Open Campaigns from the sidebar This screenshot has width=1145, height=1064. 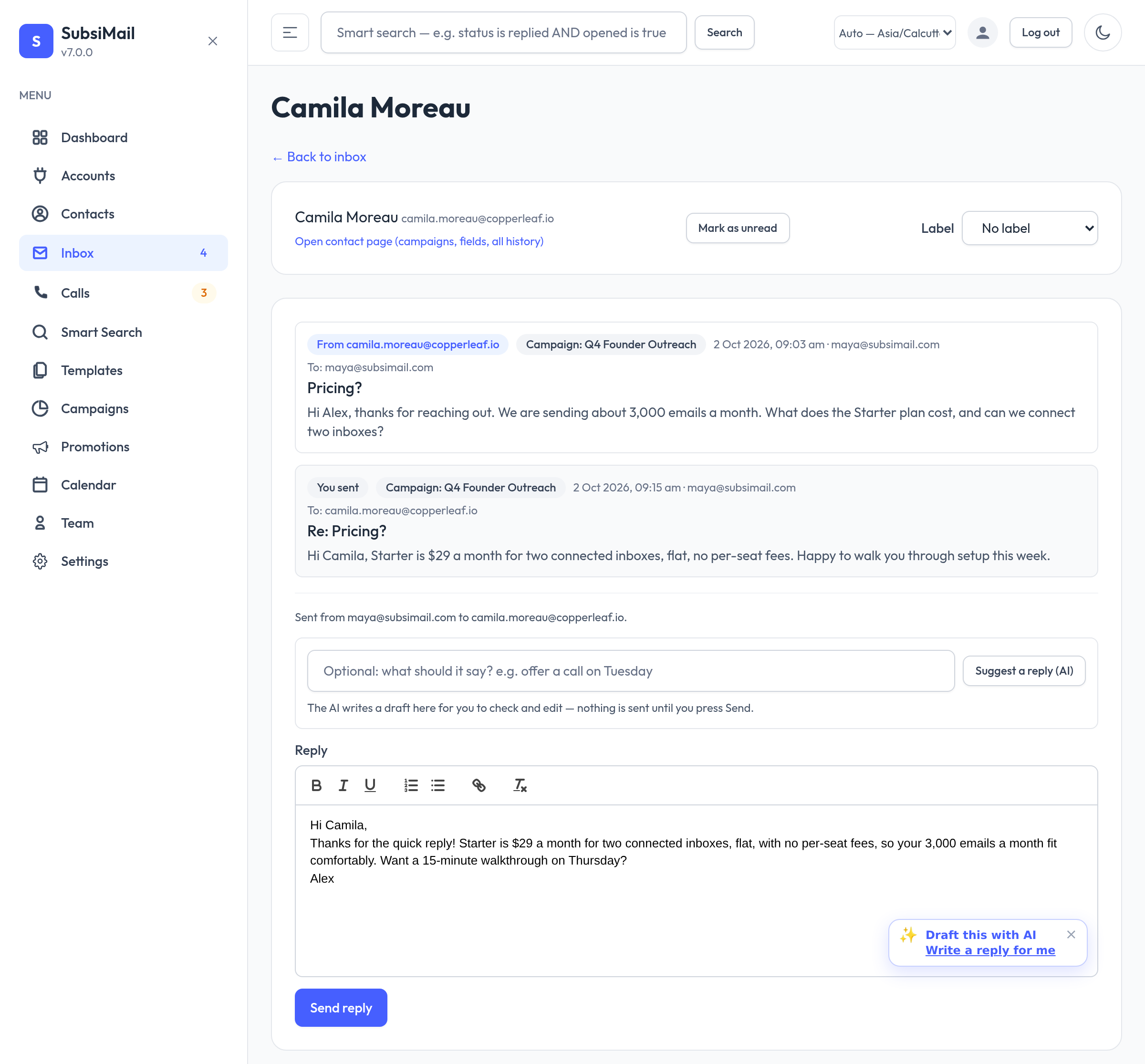coord(123,409)
